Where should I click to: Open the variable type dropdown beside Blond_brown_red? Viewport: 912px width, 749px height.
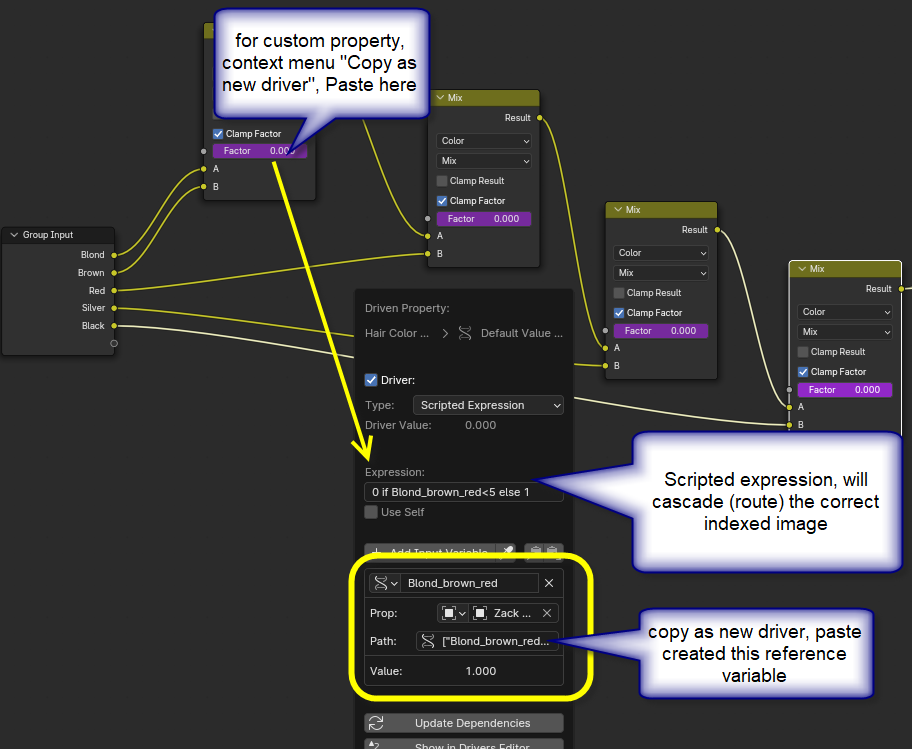coord(386,583)
